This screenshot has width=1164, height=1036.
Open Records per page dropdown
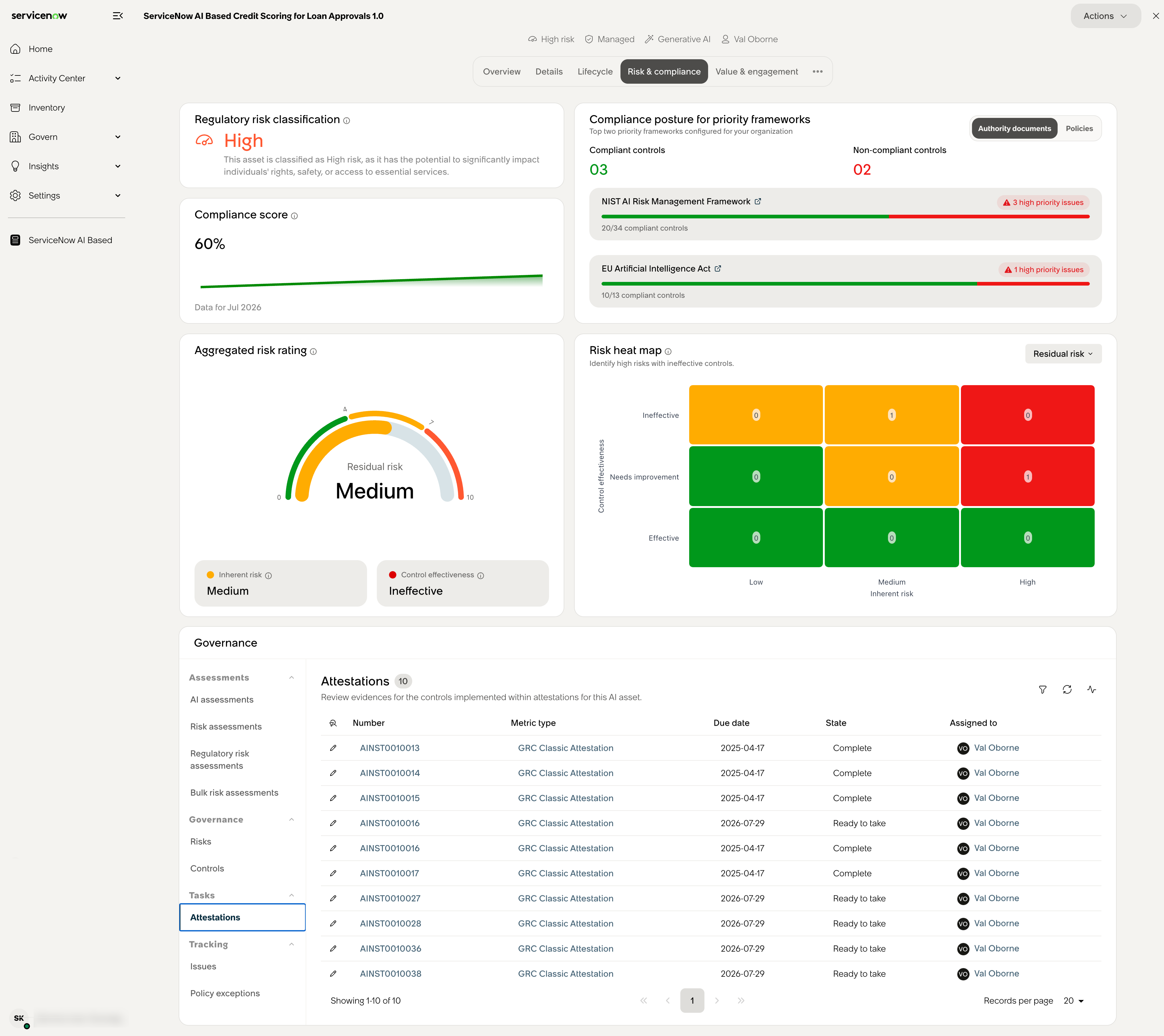coord(1073,1001)
